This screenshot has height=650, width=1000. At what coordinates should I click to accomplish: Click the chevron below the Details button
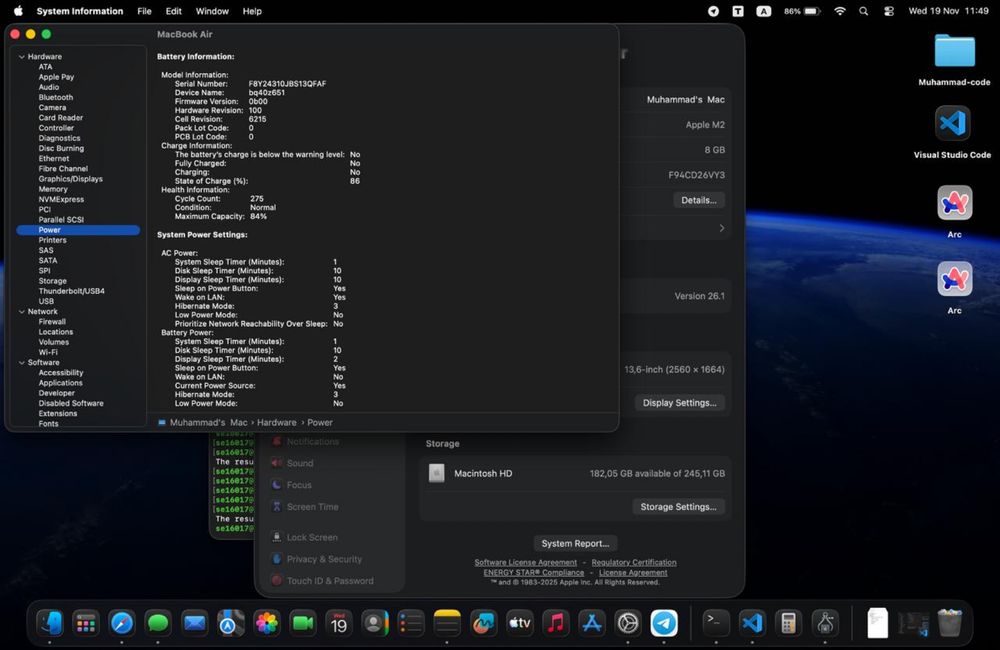point(721,228)
